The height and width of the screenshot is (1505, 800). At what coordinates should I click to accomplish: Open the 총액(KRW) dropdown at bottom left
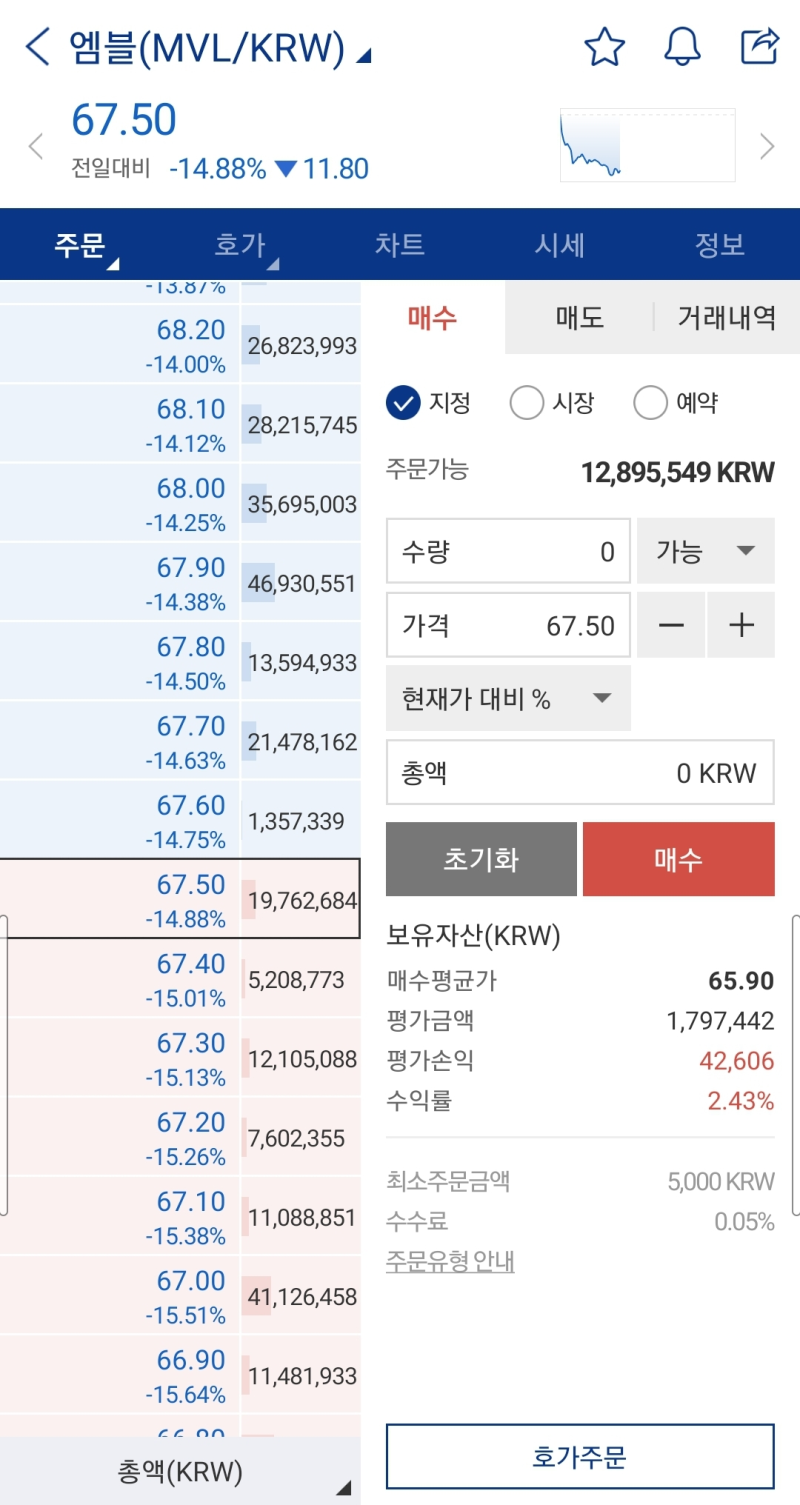180,1471
